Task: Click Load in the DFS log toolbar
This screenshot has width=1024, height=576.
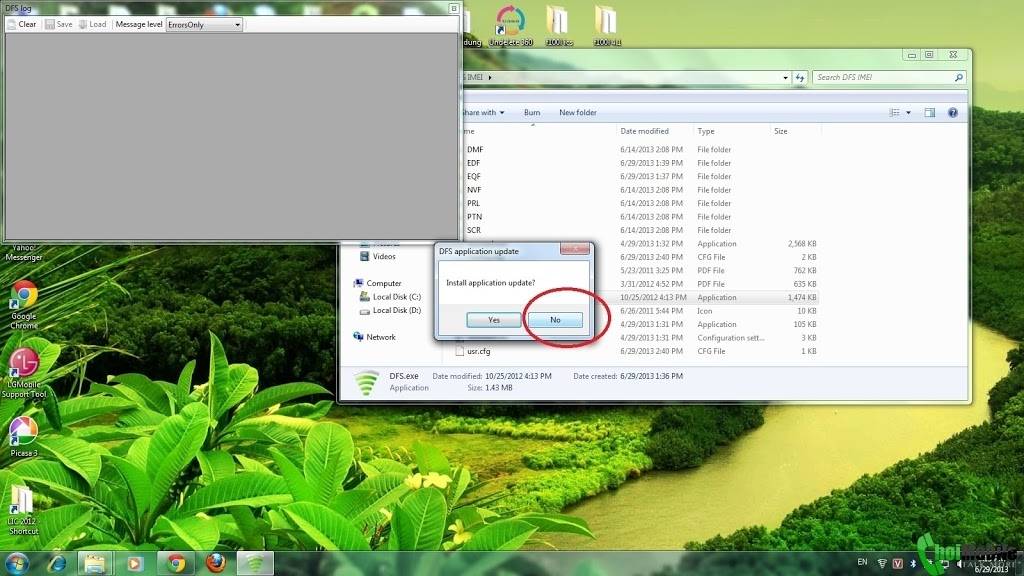Action: click(92, 24)
